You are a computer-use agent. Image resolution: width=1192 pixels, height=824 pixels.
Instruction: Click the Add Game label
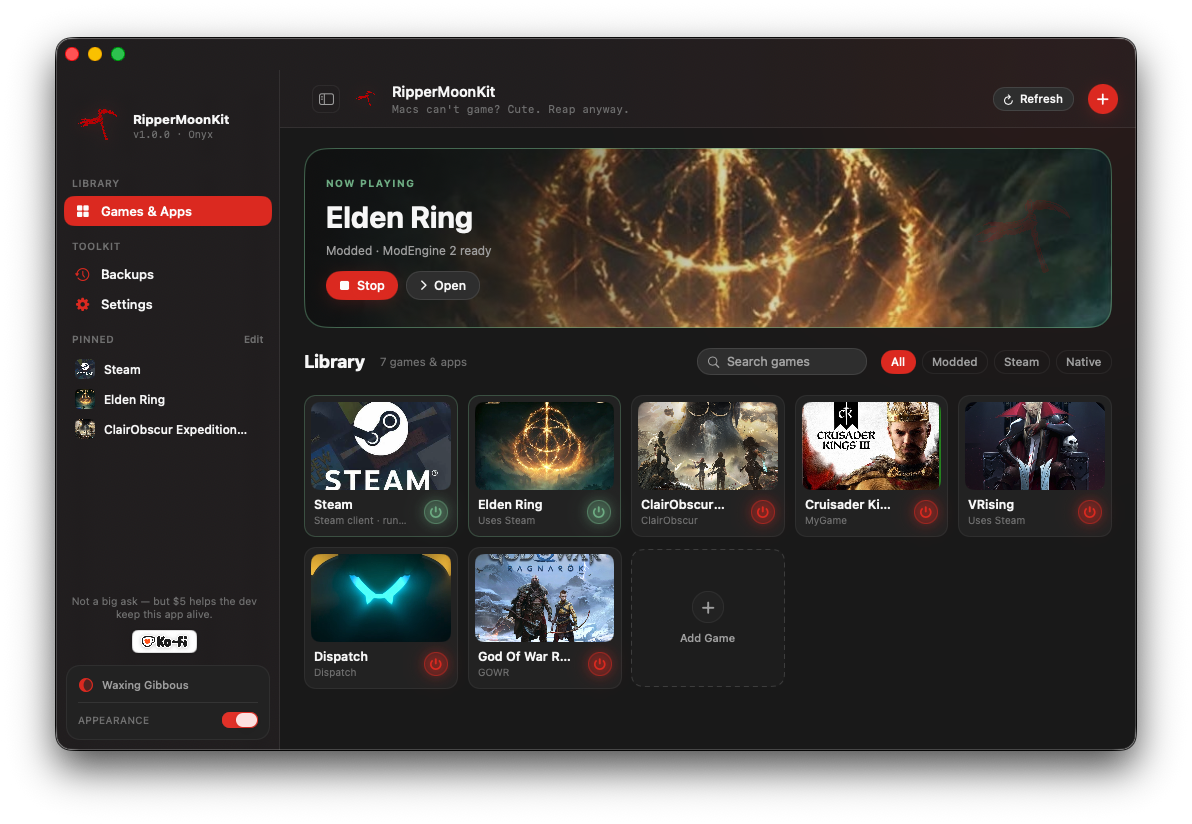pyautogui.click(x=708, y=639)
